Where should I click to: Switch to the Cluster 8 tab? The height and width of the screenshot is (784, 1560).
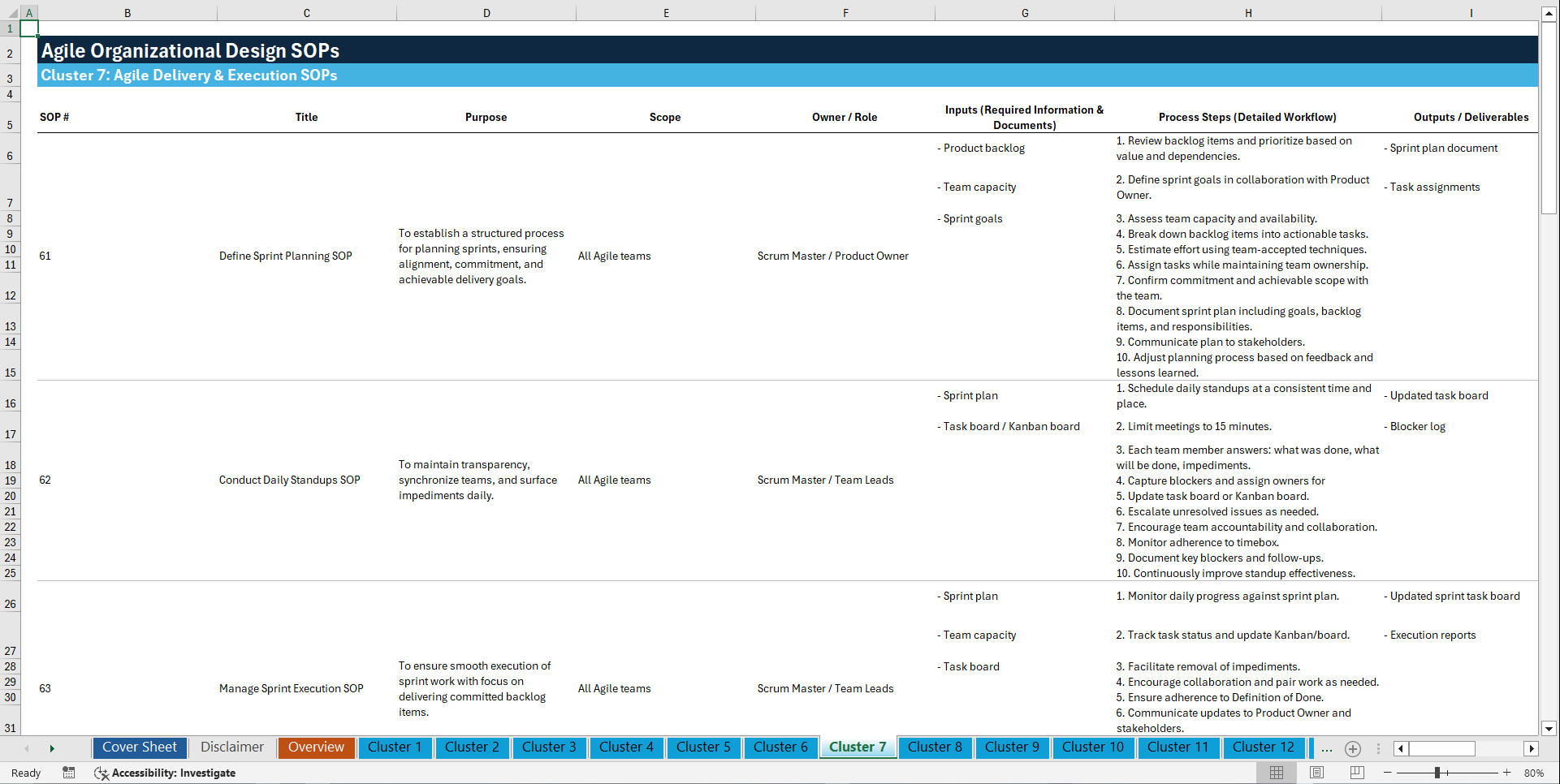click(x=935, y=747)
